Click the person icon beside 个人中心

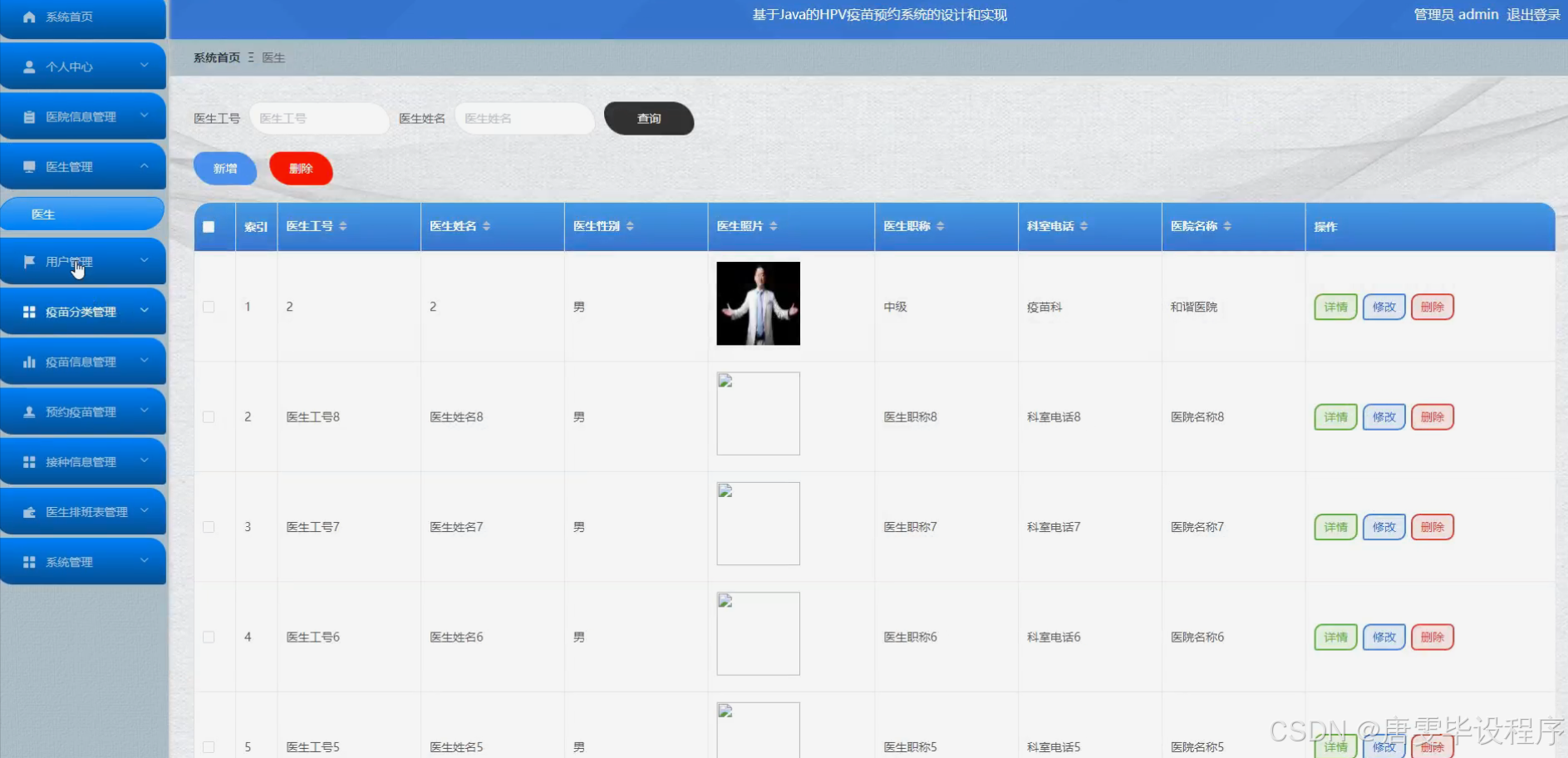[29, 66]
